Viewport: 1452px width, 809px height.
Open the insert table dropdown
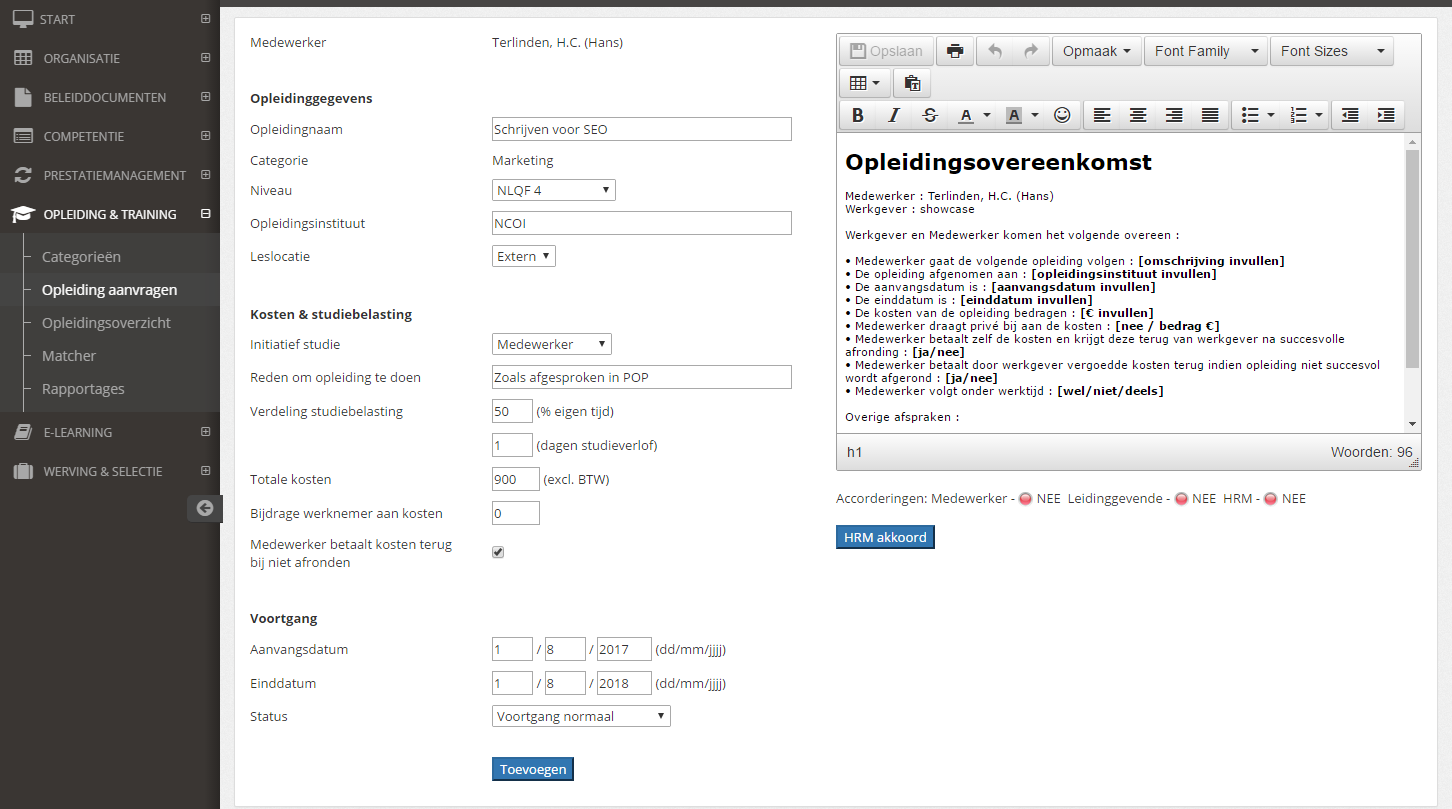(x=864, y=83)
